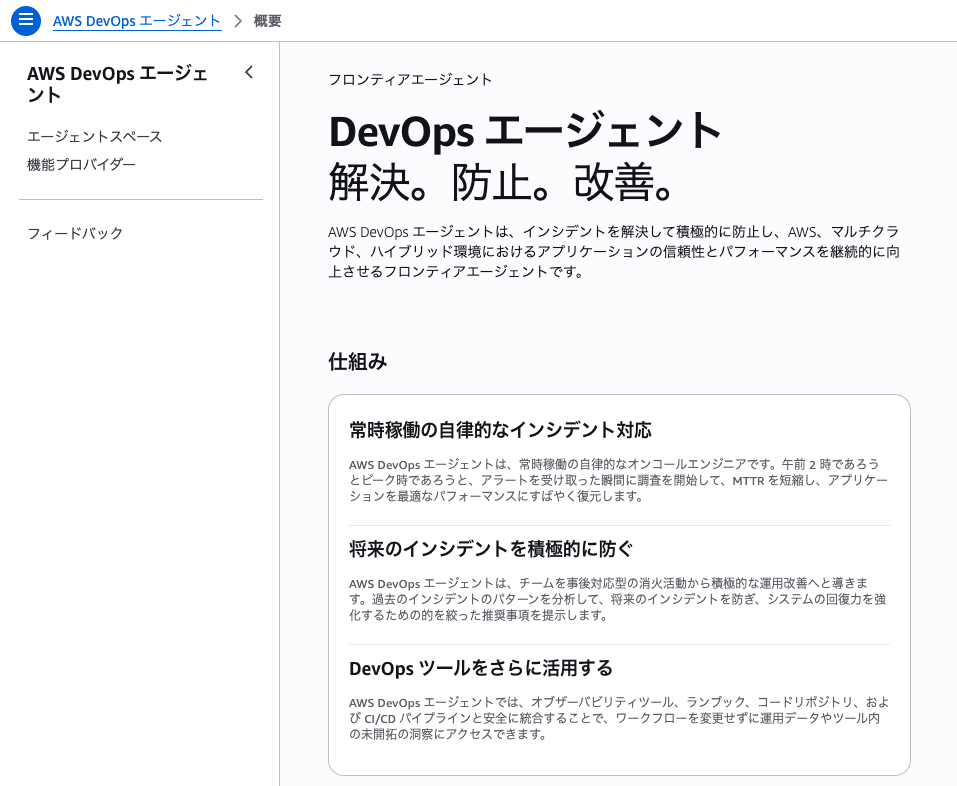Open フィードバック in the sidebar
The height and width of the screenshot is (786, 957).
[x=75, y=233]
